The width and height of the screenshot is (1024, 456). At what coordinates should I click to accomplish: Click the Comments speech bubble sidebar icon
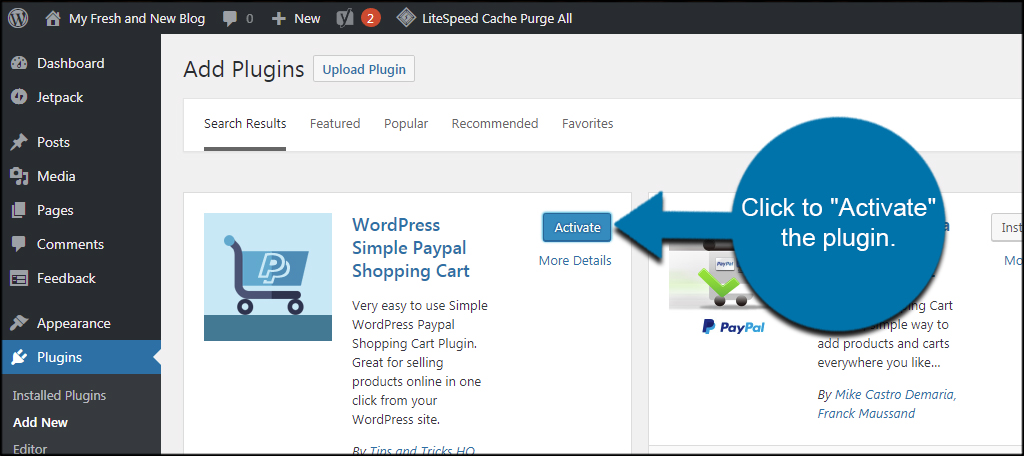tap(19, 244)
